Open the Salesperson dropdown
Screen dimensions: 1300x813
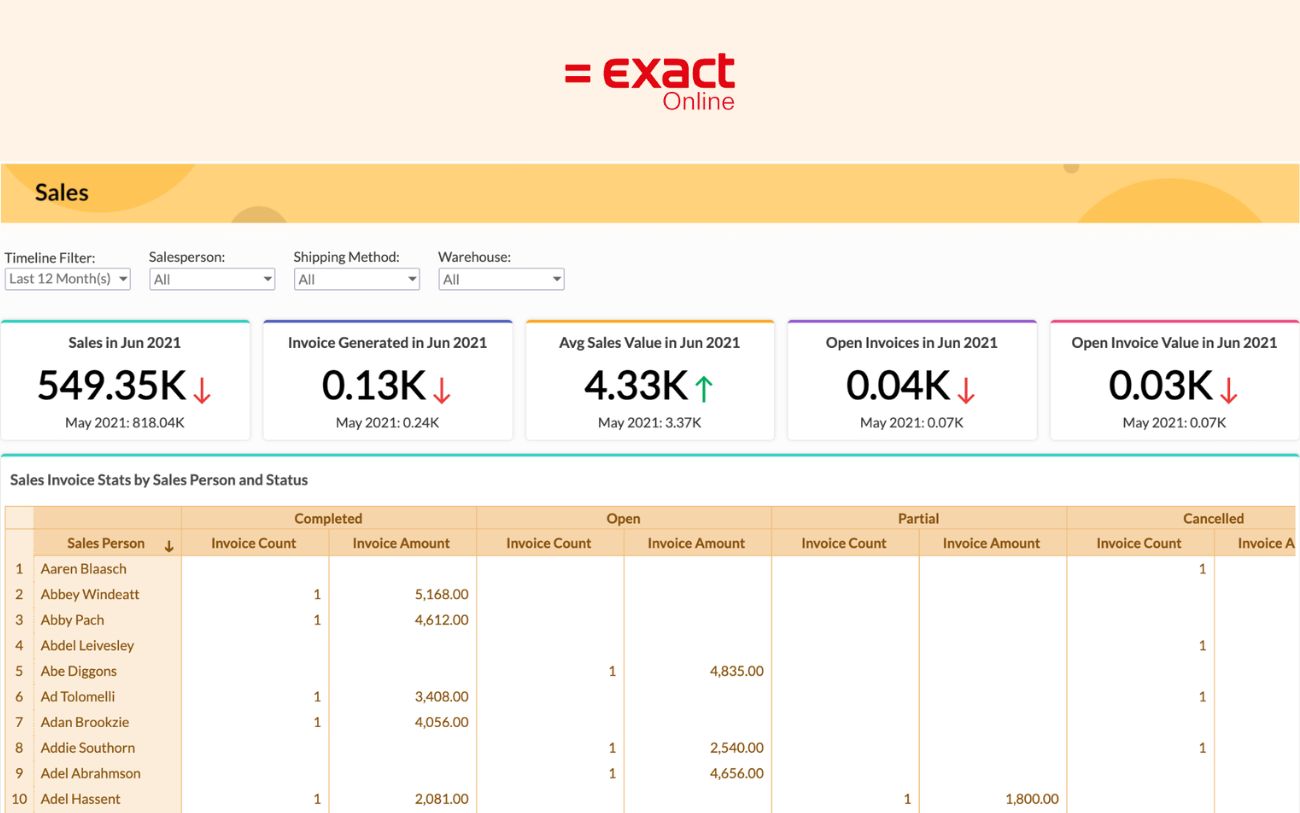click(212, 279)
